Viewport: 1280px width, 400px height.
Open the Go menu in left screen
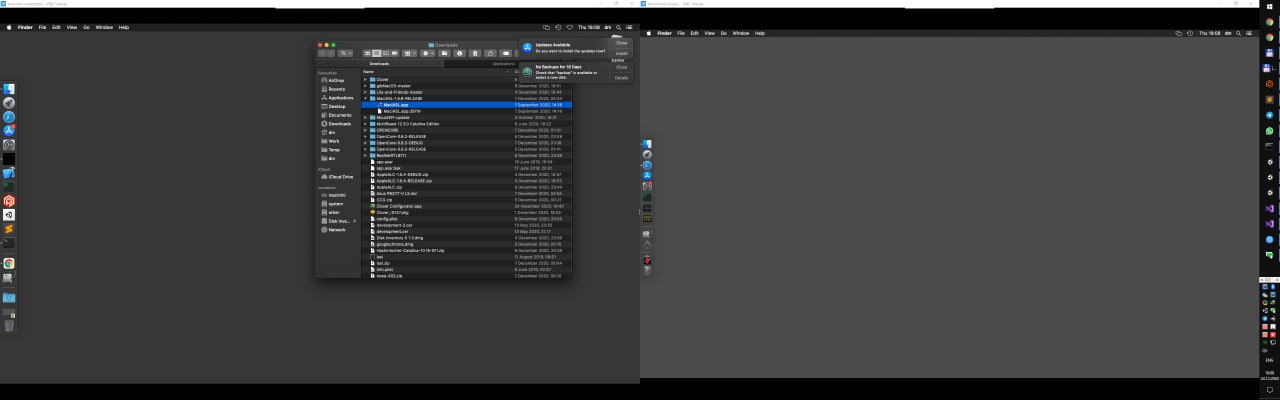[x=86, y=27]
